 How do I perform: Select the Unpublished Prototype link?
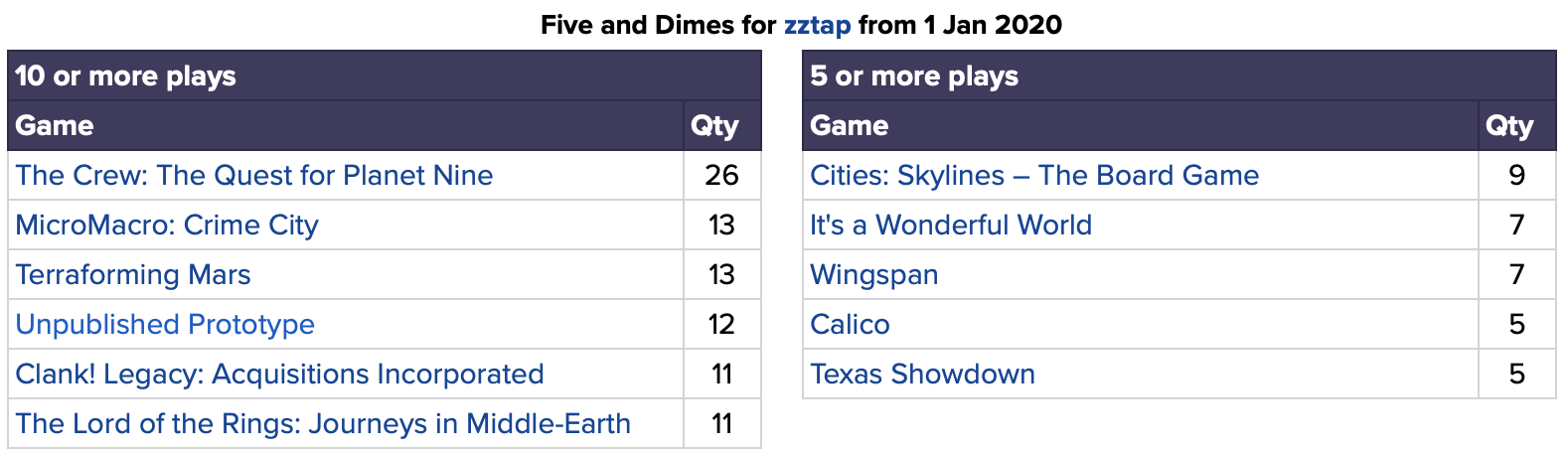pos(165,325)
